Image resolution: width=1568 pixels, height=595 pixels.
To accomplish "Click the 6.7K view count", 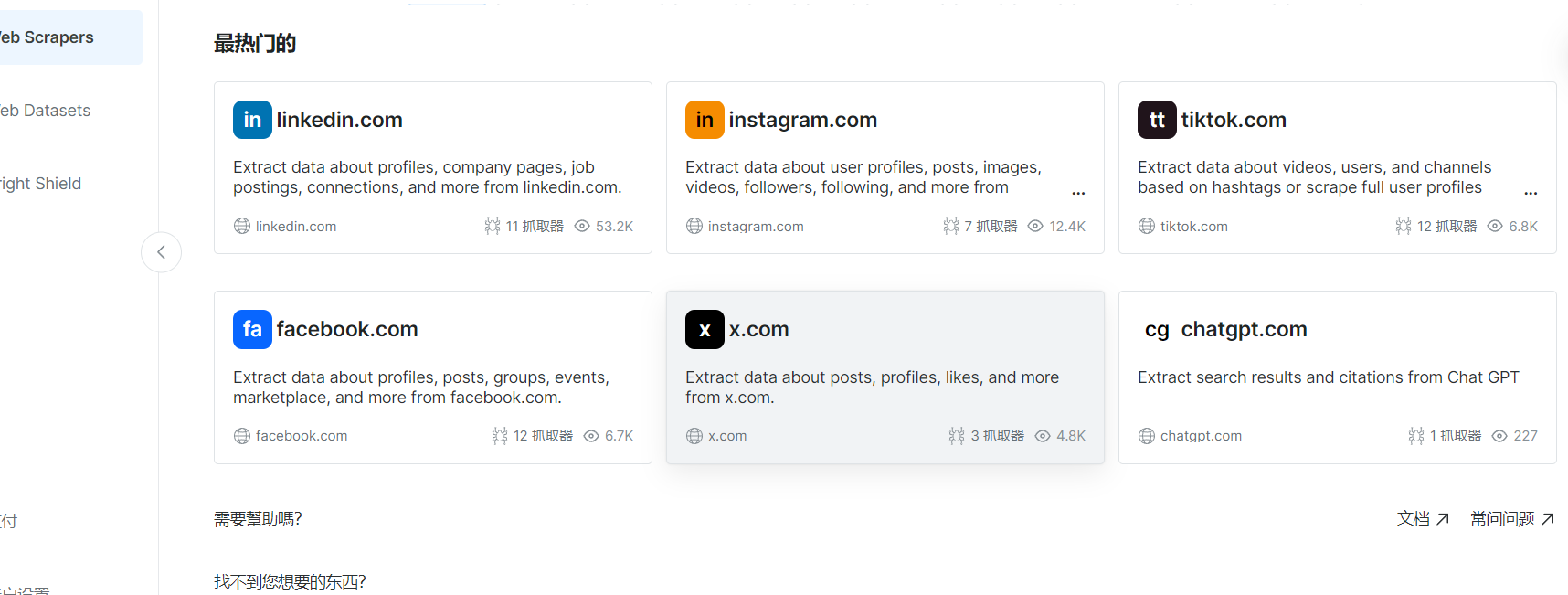I will (x=619, y=436).
